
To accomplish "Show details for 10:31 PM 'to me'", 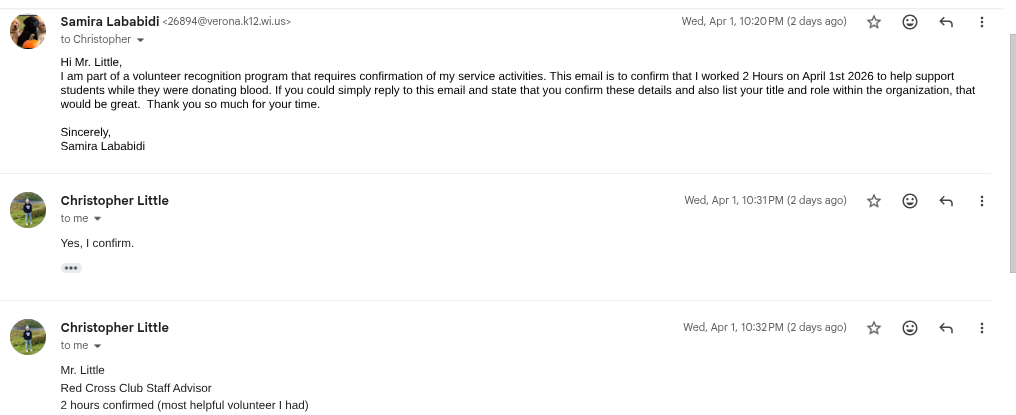I will pos(98,219).
